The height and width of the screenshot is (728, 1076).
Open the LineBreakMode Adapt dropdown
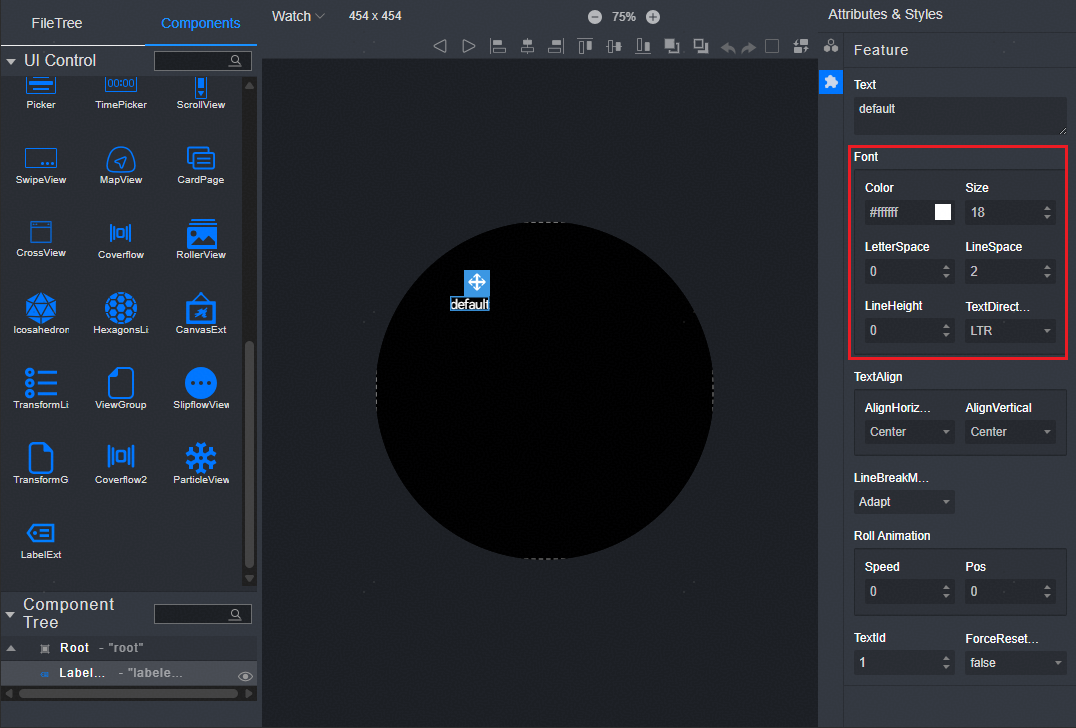(x=904, y=501)
